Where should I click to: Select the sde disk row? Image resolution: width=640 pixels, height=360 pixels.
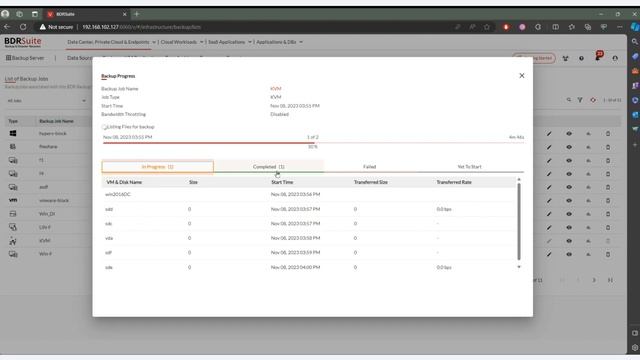309,267
